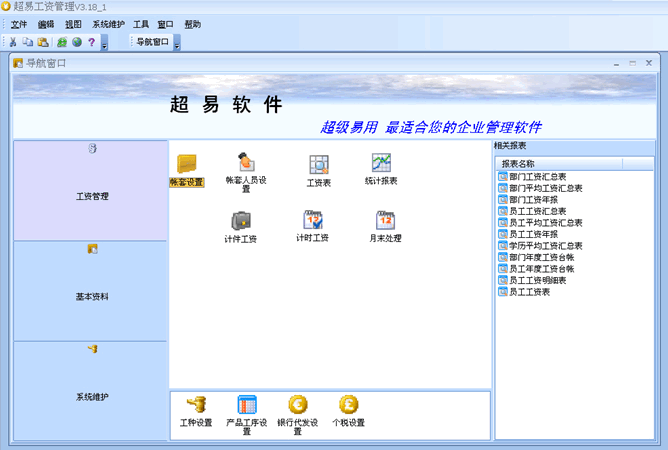Open the 帐套设置 account set icon

click(186, 164)
